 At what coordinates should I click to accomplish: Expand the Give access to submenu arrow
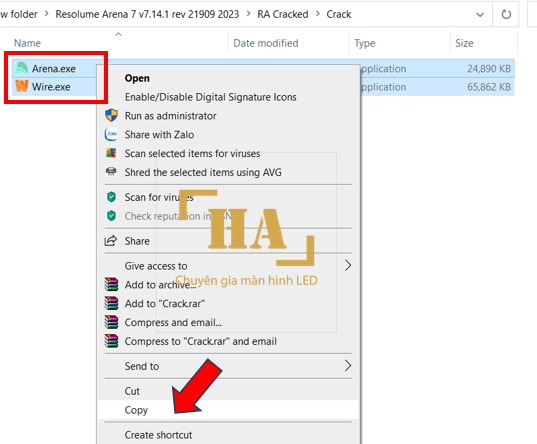pyautogui.click(x=348, y=266)
